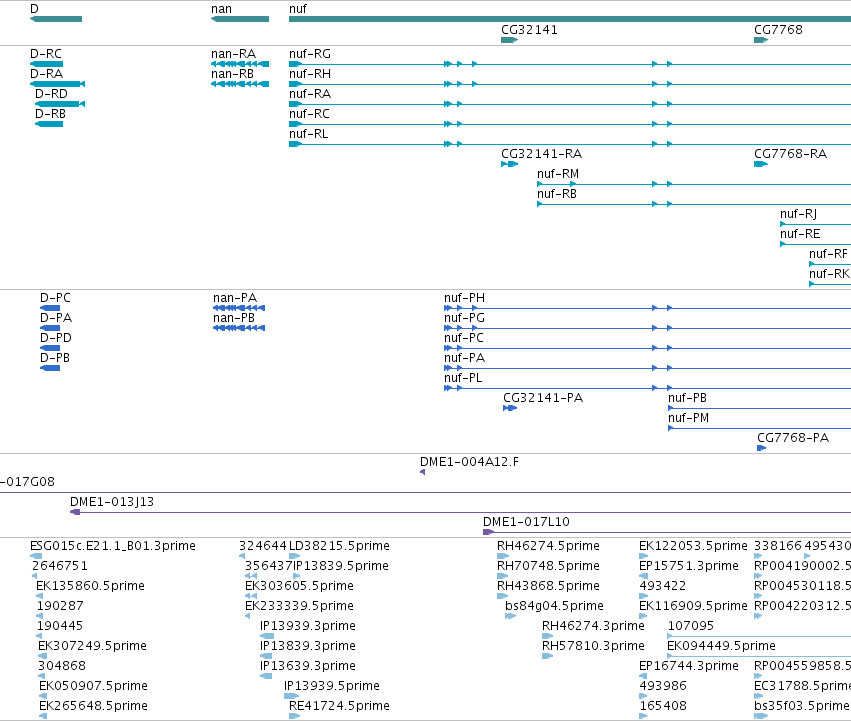Click the CG7768-RA transcript label
The width and height of the screenshot is (851, 721).
tap(791, 154)
